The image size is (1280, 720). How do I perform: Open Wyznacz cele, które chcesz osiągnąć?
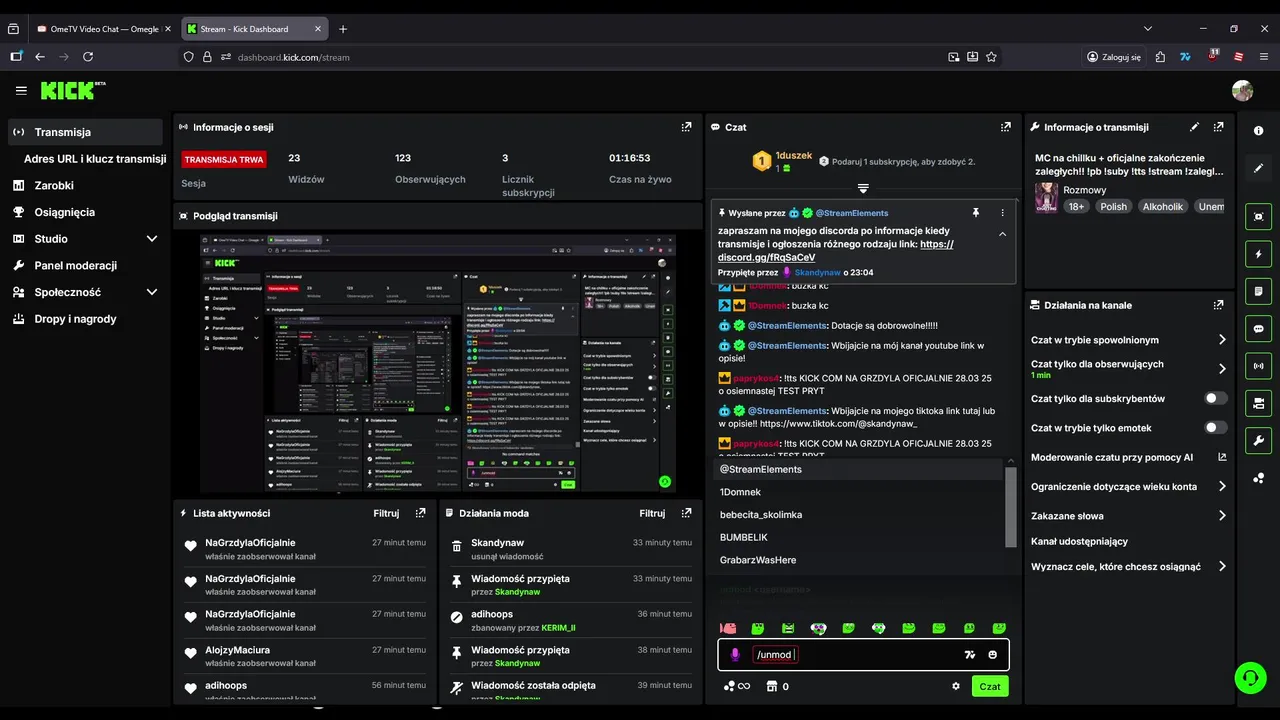1128,566
